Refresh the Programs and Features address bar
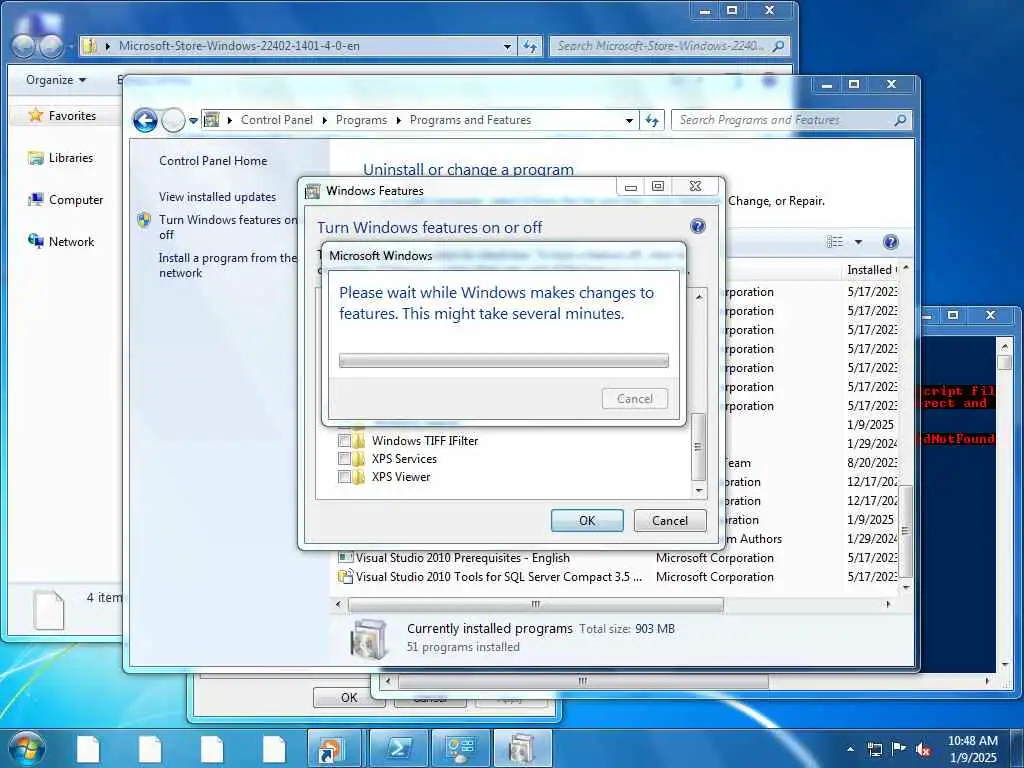The height and width of the screenshot is (768, 1024). click(x=652, y=120)
